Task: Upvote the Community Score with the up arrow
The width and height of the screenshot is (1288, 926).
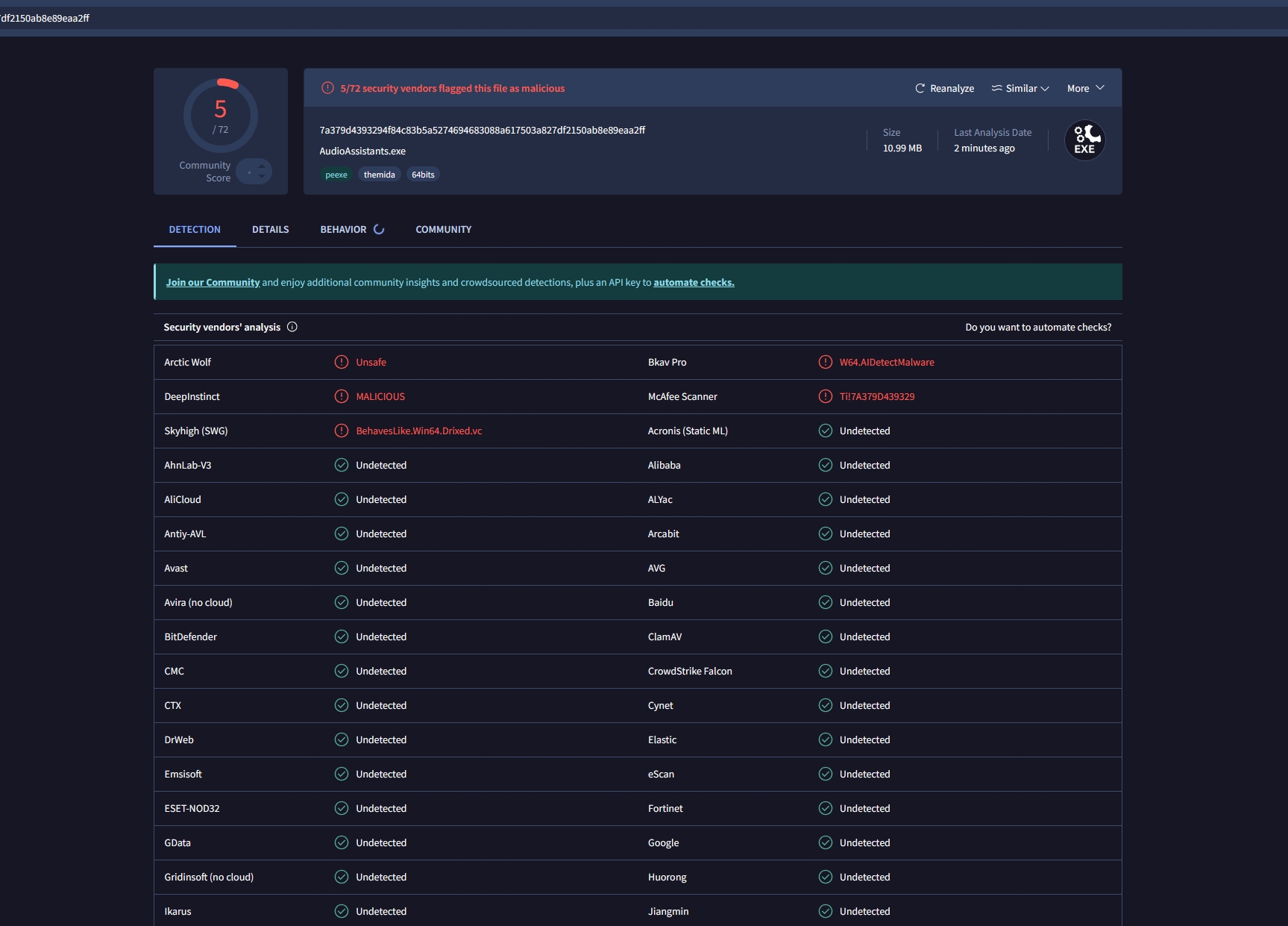Action: [261, 166]
